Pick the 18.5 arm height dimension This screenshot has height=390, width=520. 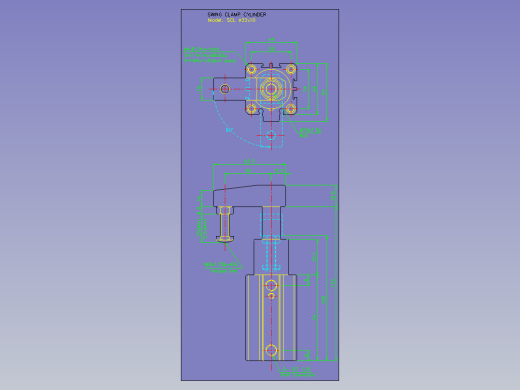point(333,196)
